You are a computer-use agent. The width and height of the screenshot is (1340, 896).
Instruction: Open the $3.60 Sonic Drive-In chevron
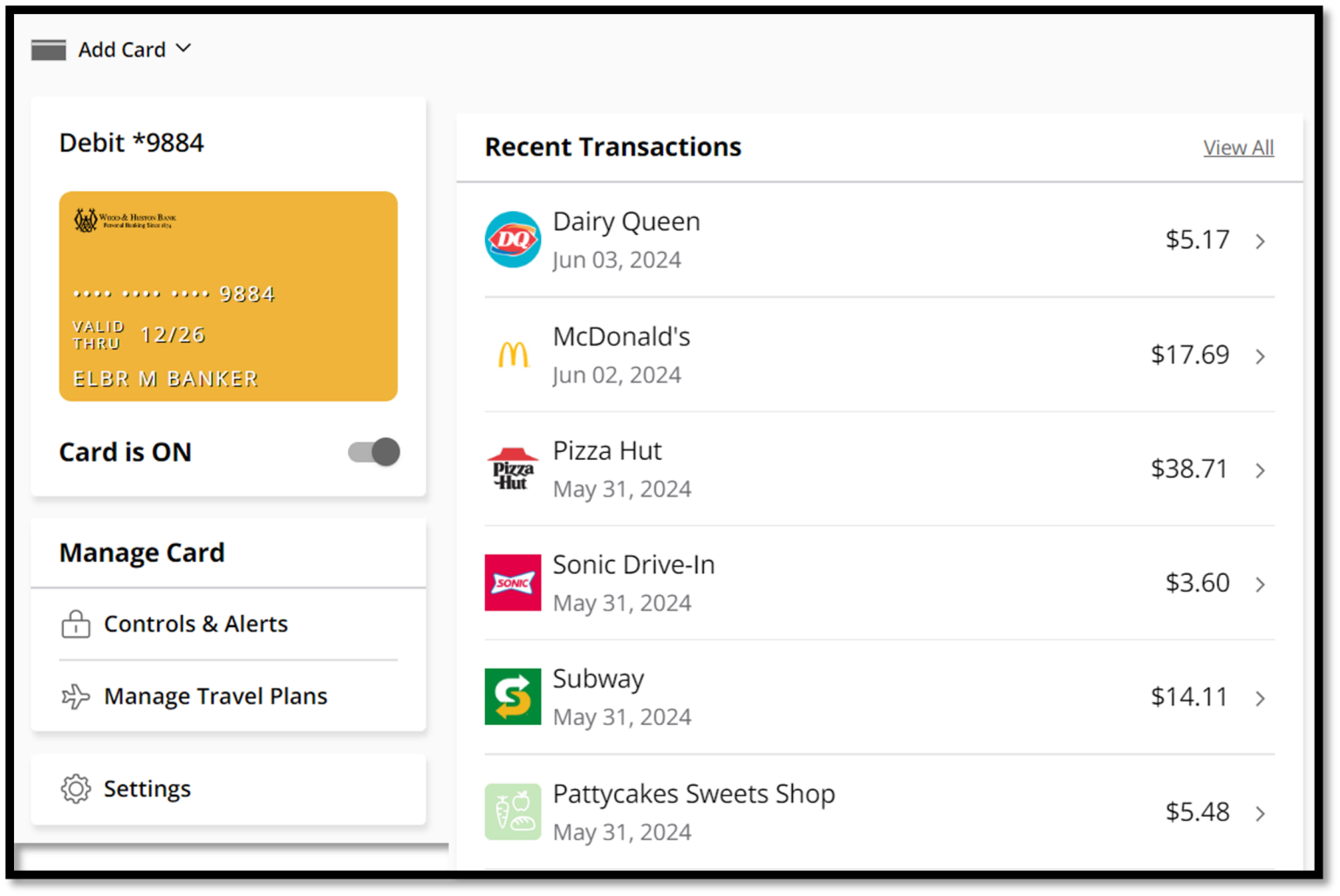point(1261,585)
